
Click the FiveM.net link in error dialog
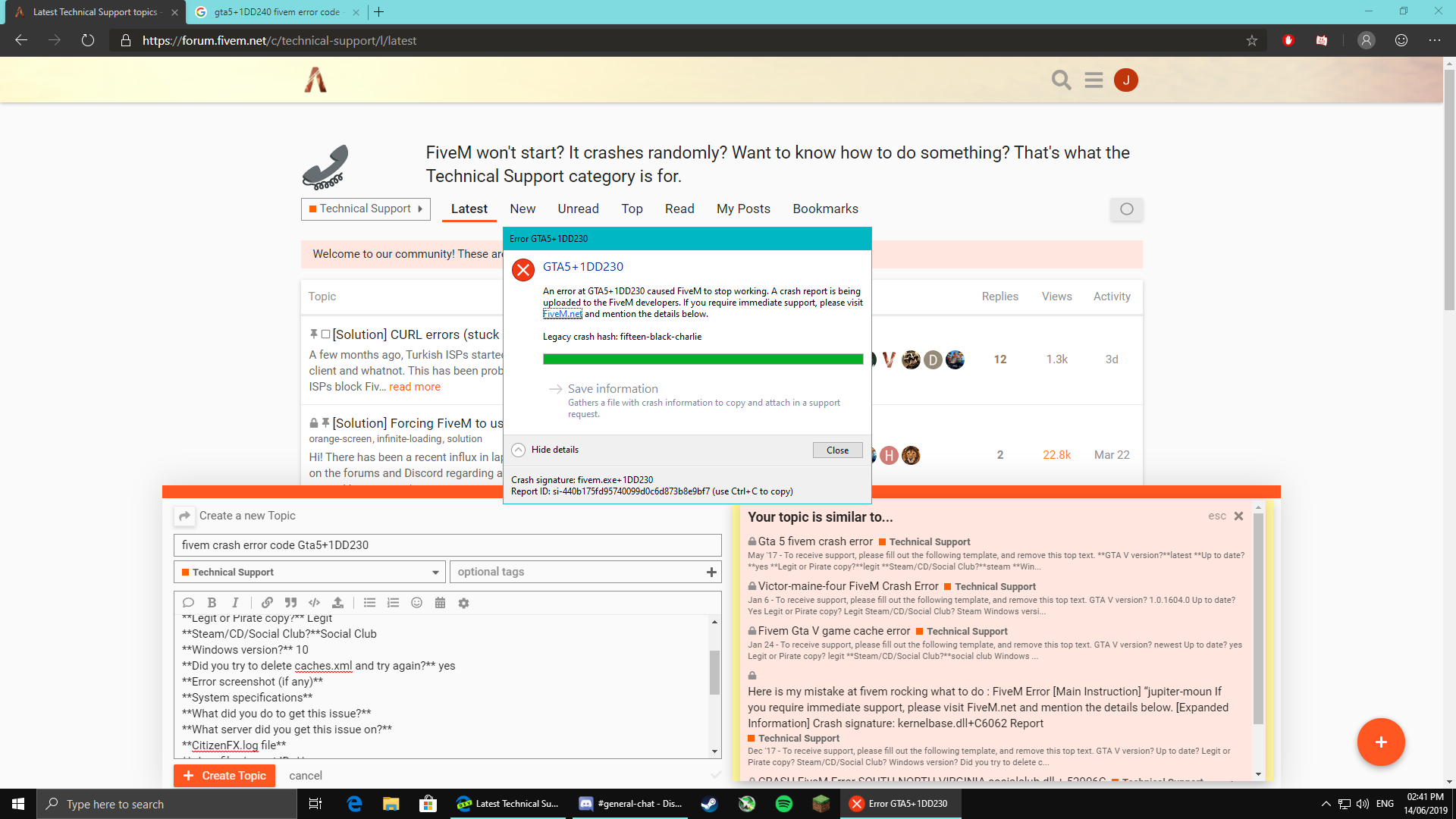(x=562, y=314)
